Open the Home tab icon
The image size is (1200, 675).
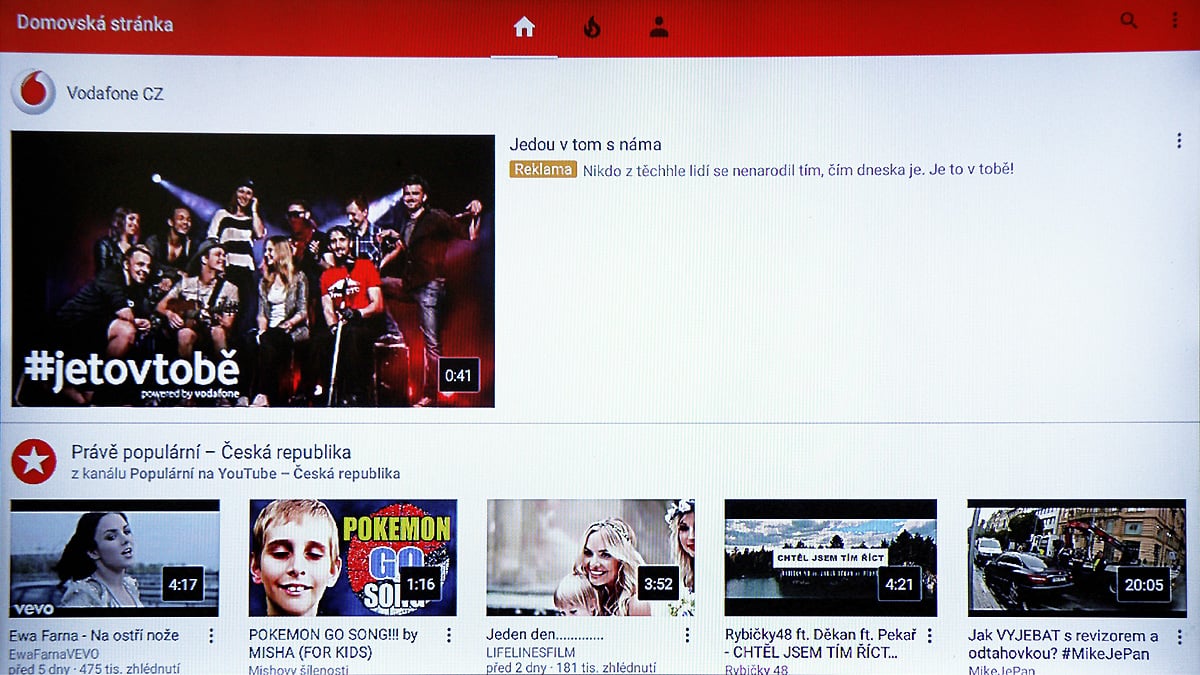(524, 27)
